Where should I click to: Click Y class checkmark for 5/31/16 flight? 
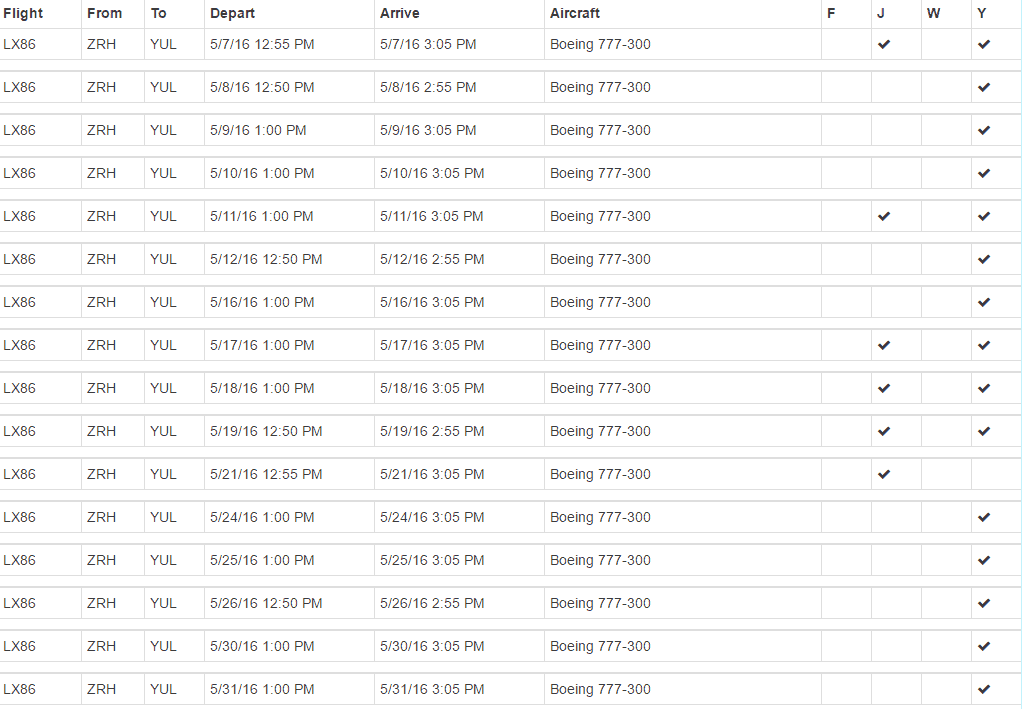coord(984,689)
